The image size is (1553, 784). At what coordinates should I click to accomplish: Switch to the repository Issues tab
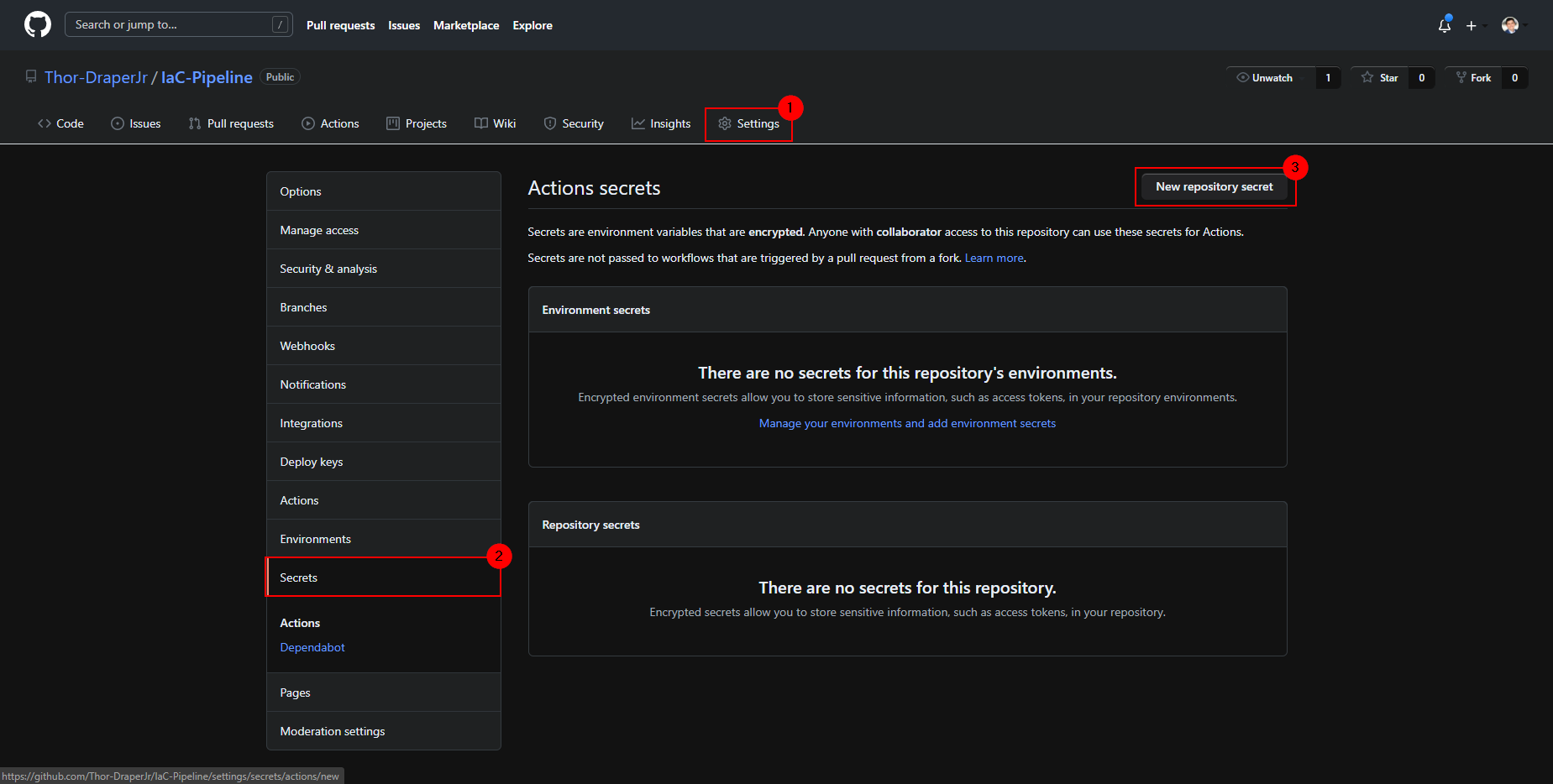[136, 123]
